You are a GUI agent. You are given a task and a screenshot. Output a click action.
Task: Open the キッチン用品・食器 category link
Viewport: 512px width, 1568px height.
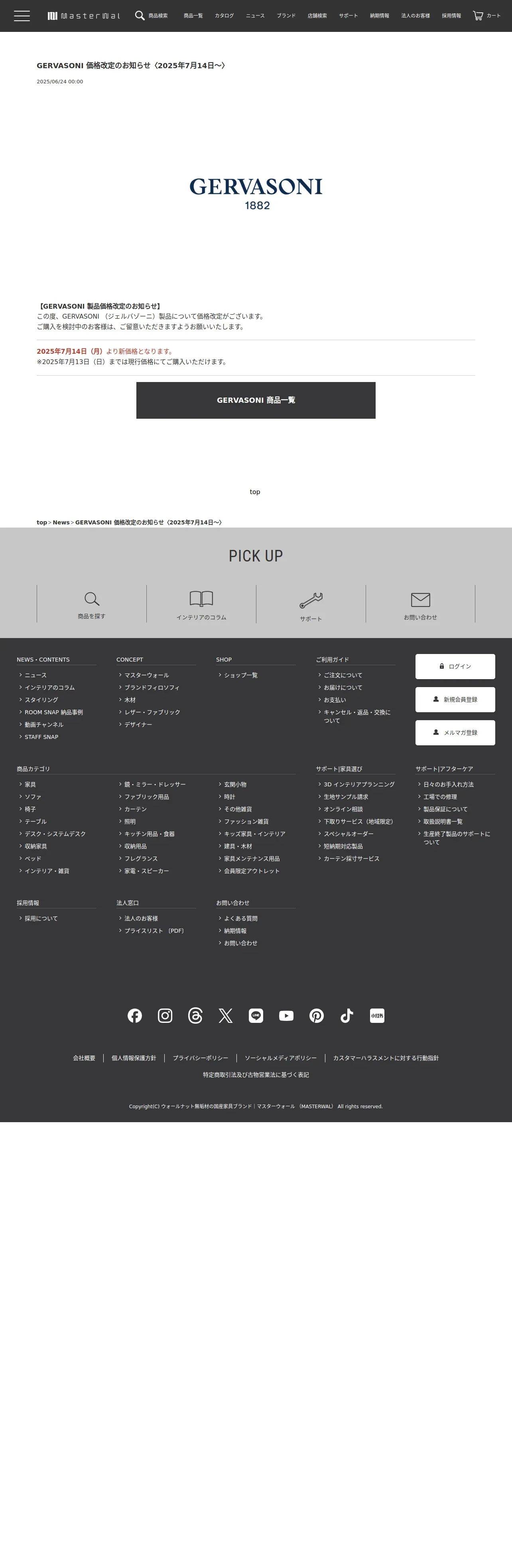[149, 834]
